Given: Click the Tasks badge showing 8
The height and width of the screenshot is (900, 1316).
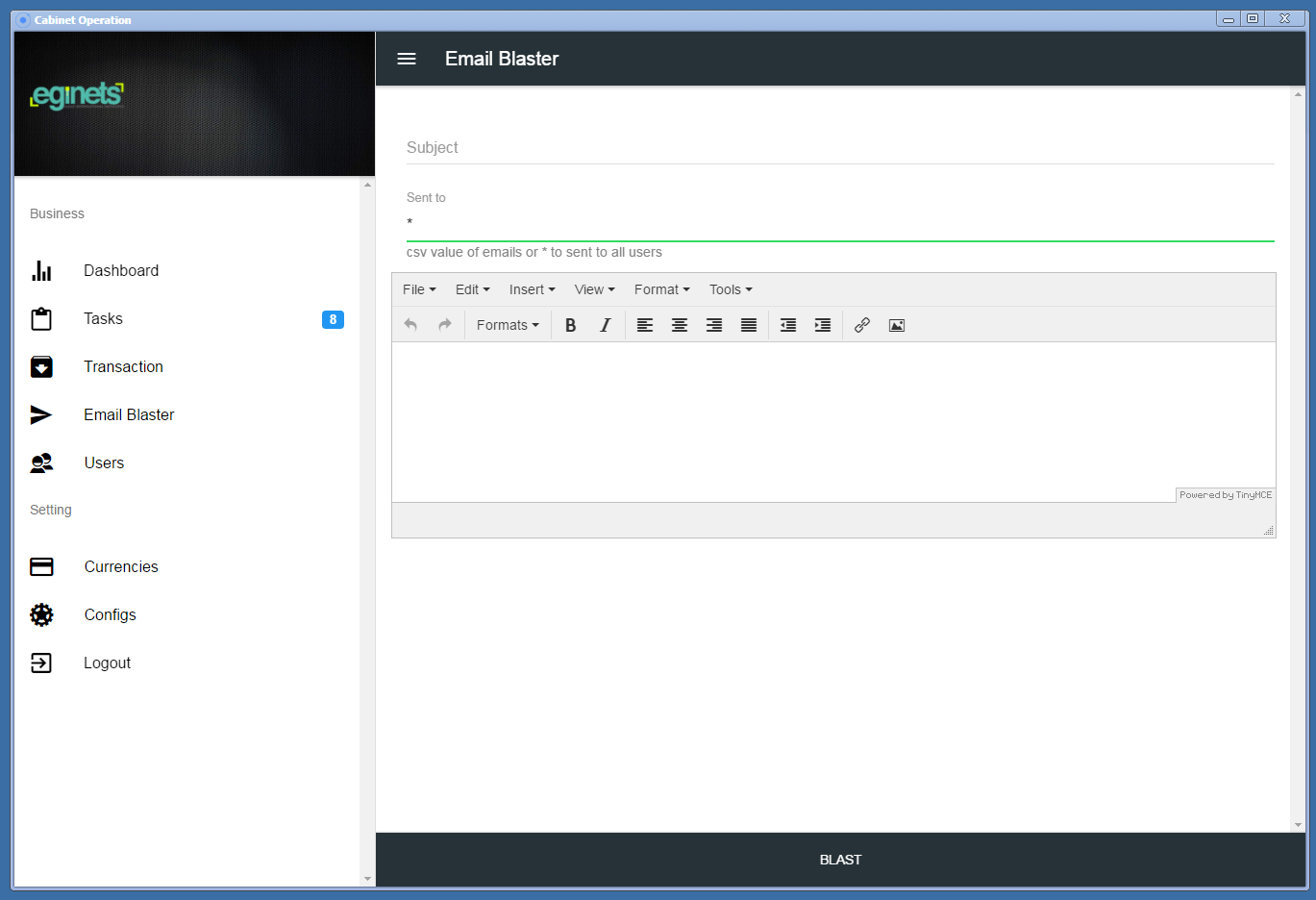Looking at the screenshot, I should pos(333,319).
